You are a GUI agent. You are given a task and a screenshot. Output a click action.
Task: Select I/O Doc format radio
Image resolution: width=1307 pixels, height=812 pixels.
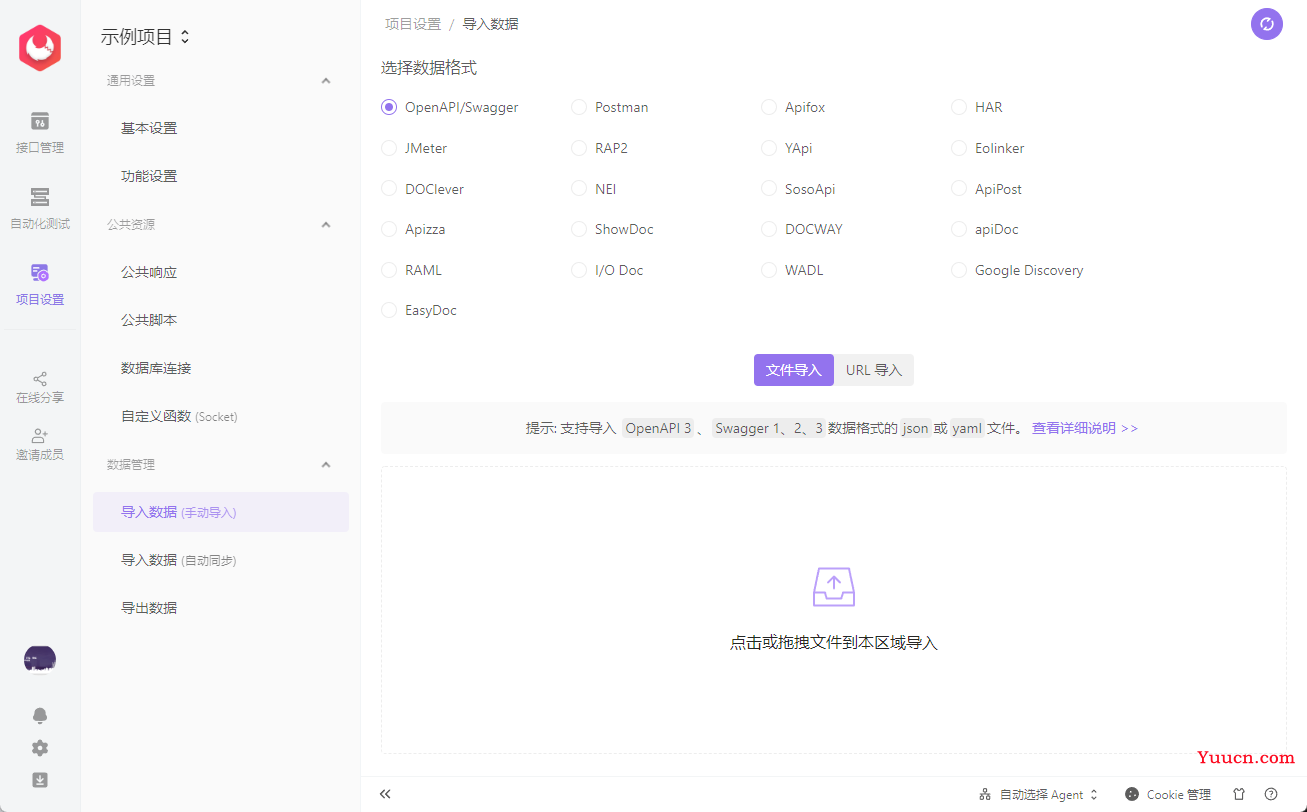tap(579, 270)
